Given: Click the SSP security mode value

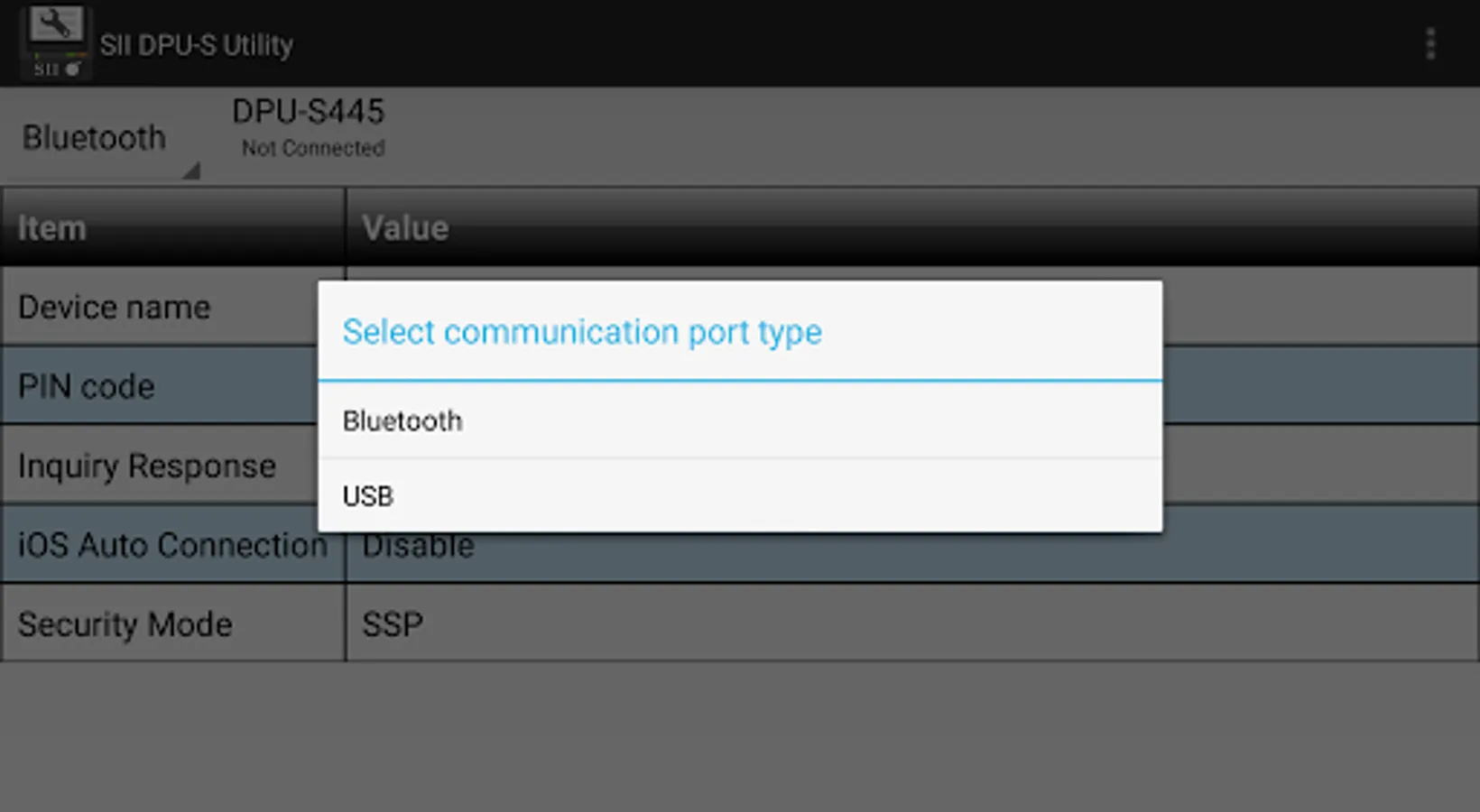Looking at the screenshot, I should [x=393, y=624].
